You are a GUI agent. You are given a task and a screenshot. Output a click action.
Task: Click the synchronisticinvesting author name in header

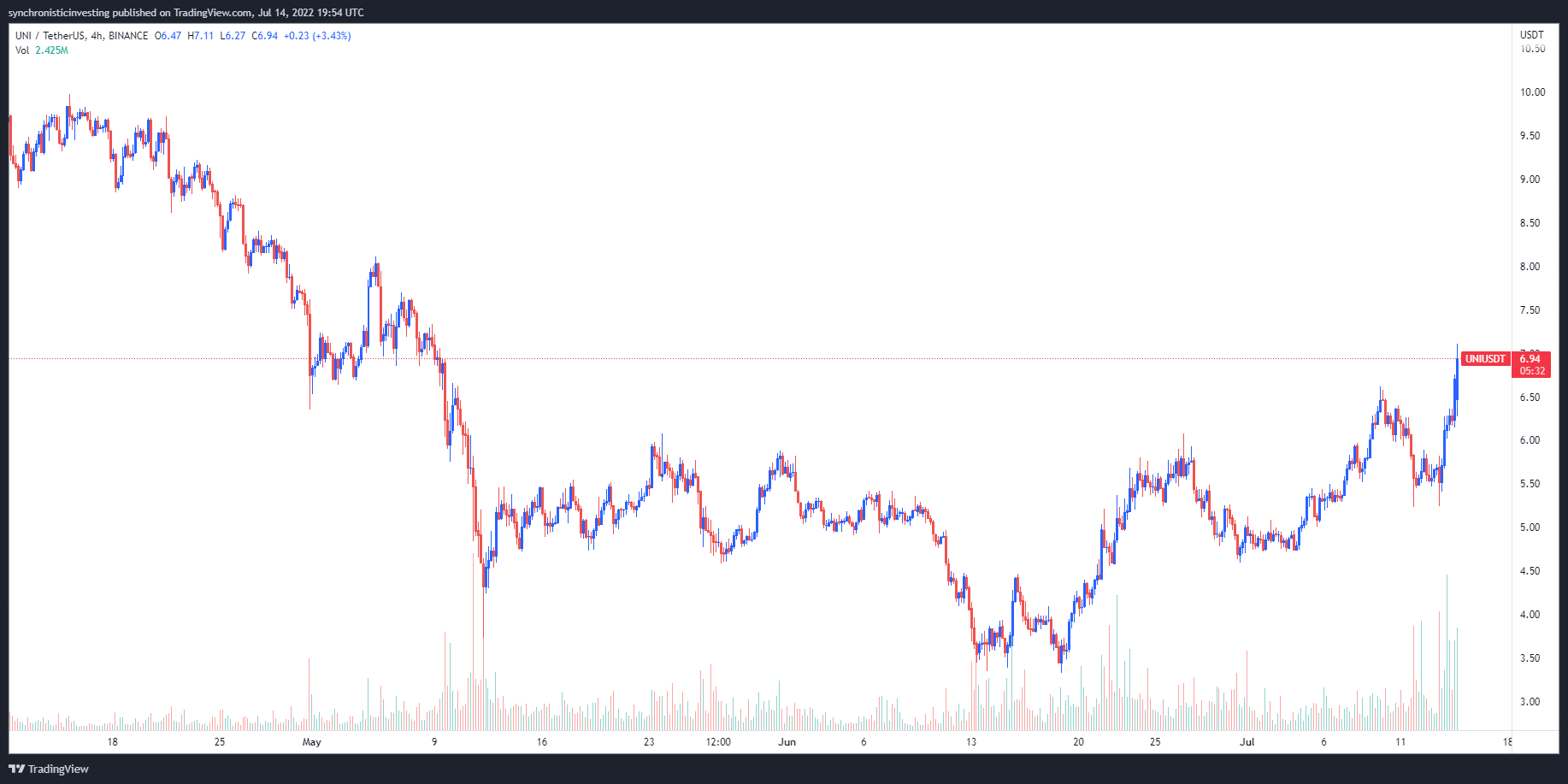(x=59, y=13)
